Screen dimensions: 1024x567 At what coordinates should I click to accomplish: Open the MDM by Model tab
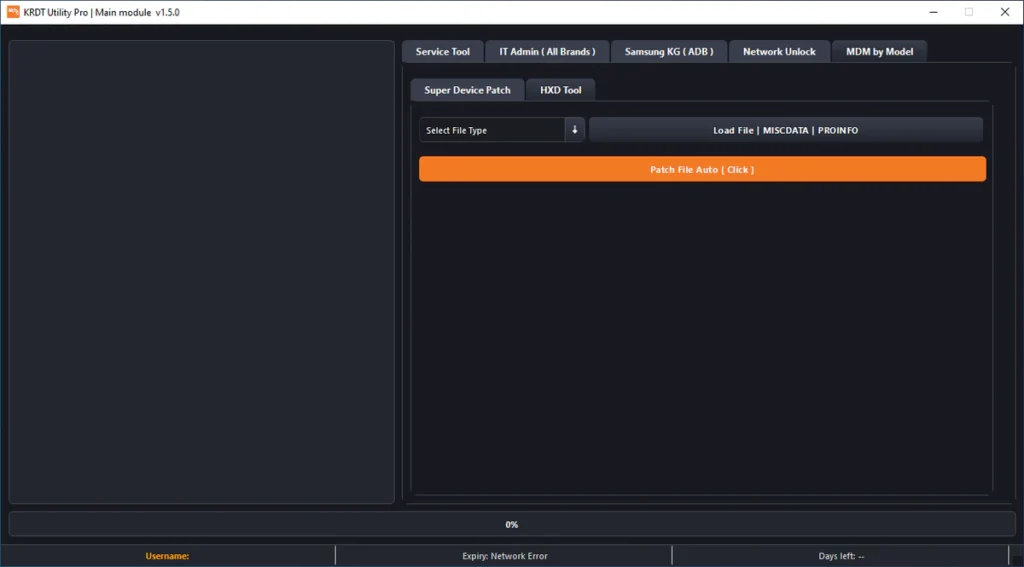879,52
